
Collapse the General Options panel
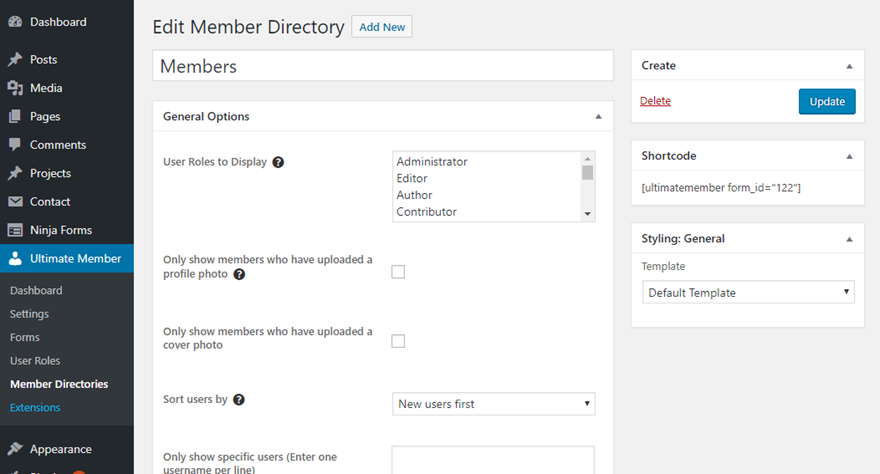click(598, 117)
